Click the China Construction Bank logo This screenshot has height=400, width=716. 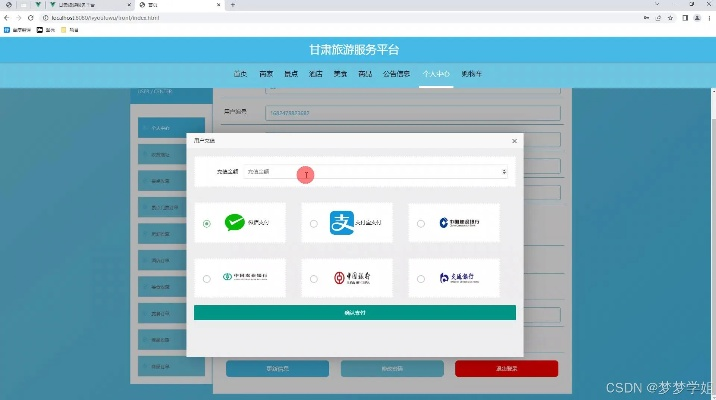[459, 222]
